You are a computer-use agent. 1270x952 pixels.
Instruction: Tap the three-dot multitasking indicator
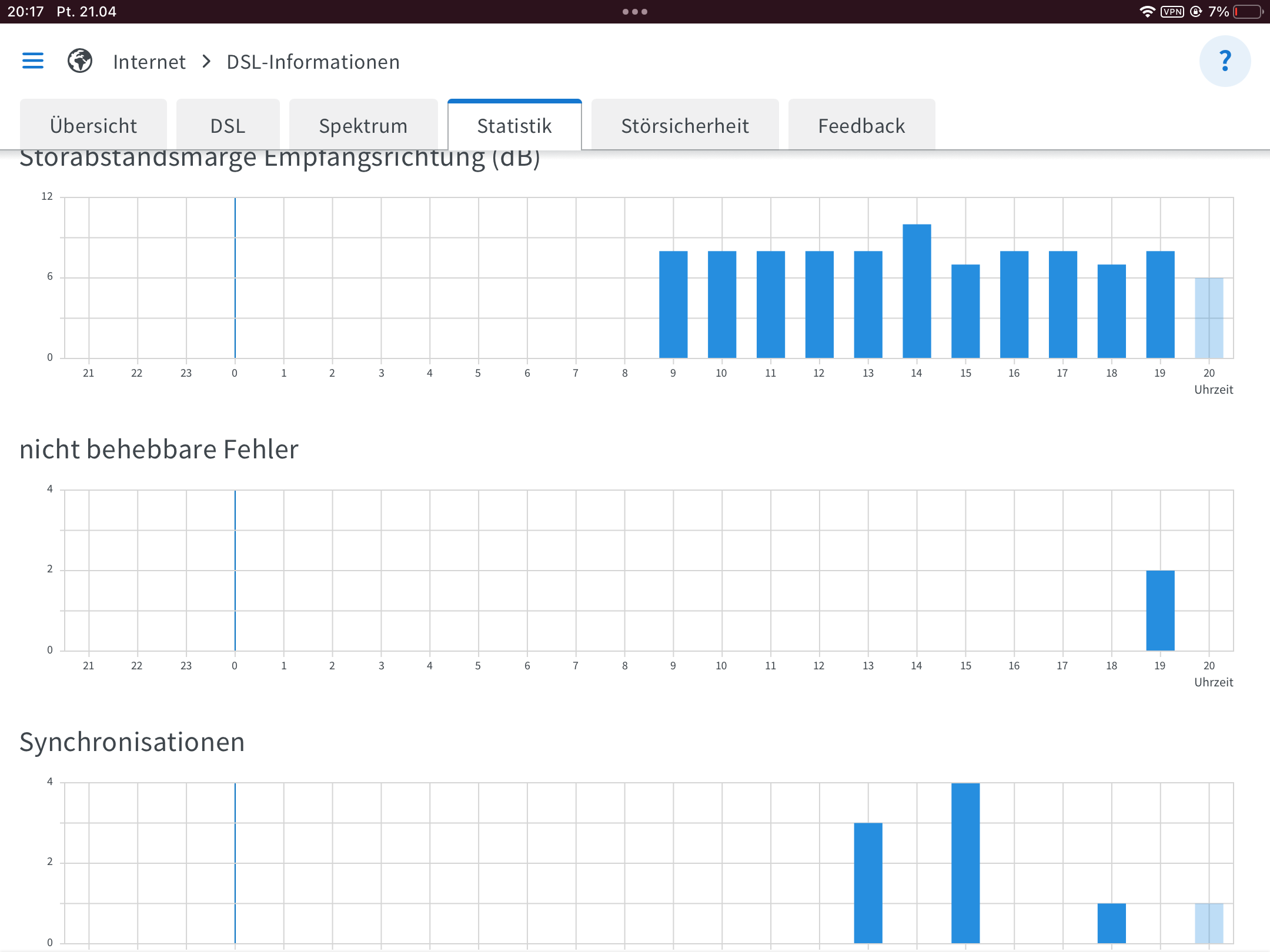(635, 12)
